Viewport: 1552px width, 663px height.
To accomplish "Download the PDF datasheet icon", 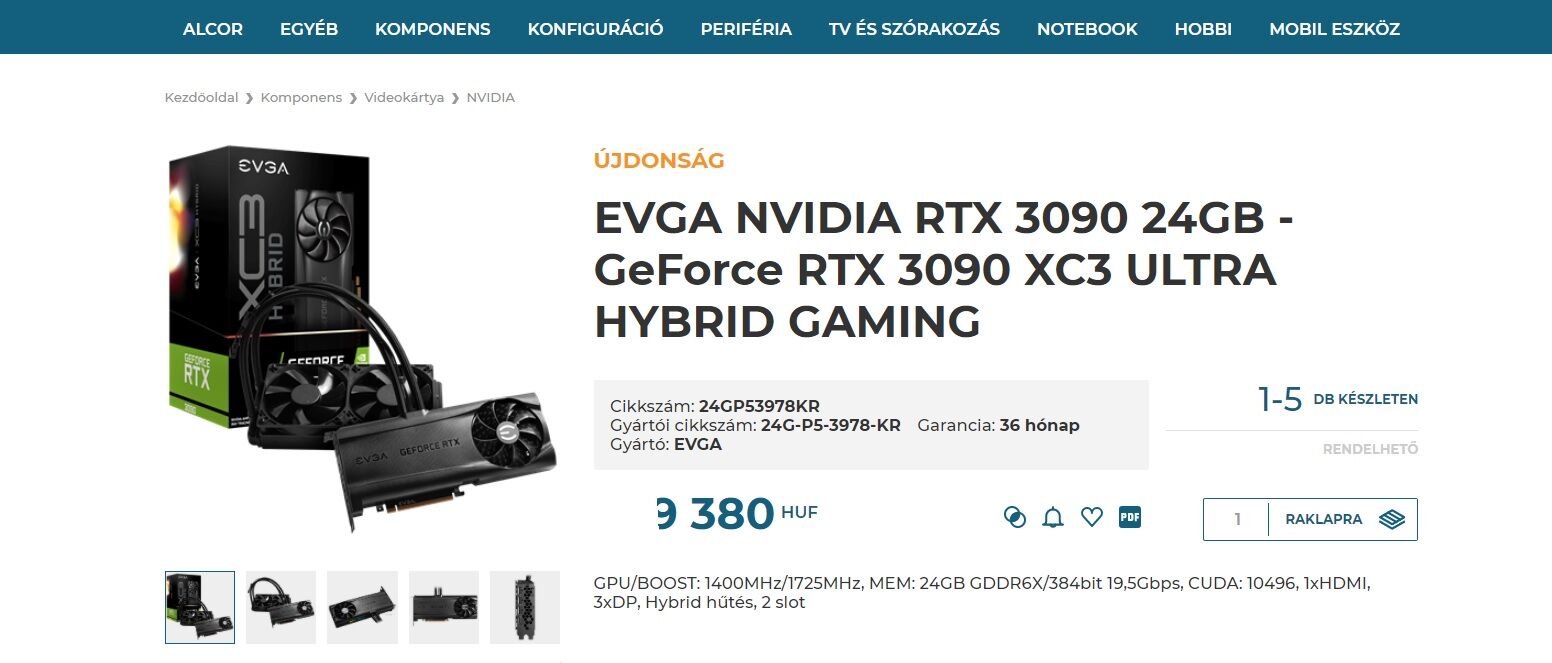I will (1130, 517).
